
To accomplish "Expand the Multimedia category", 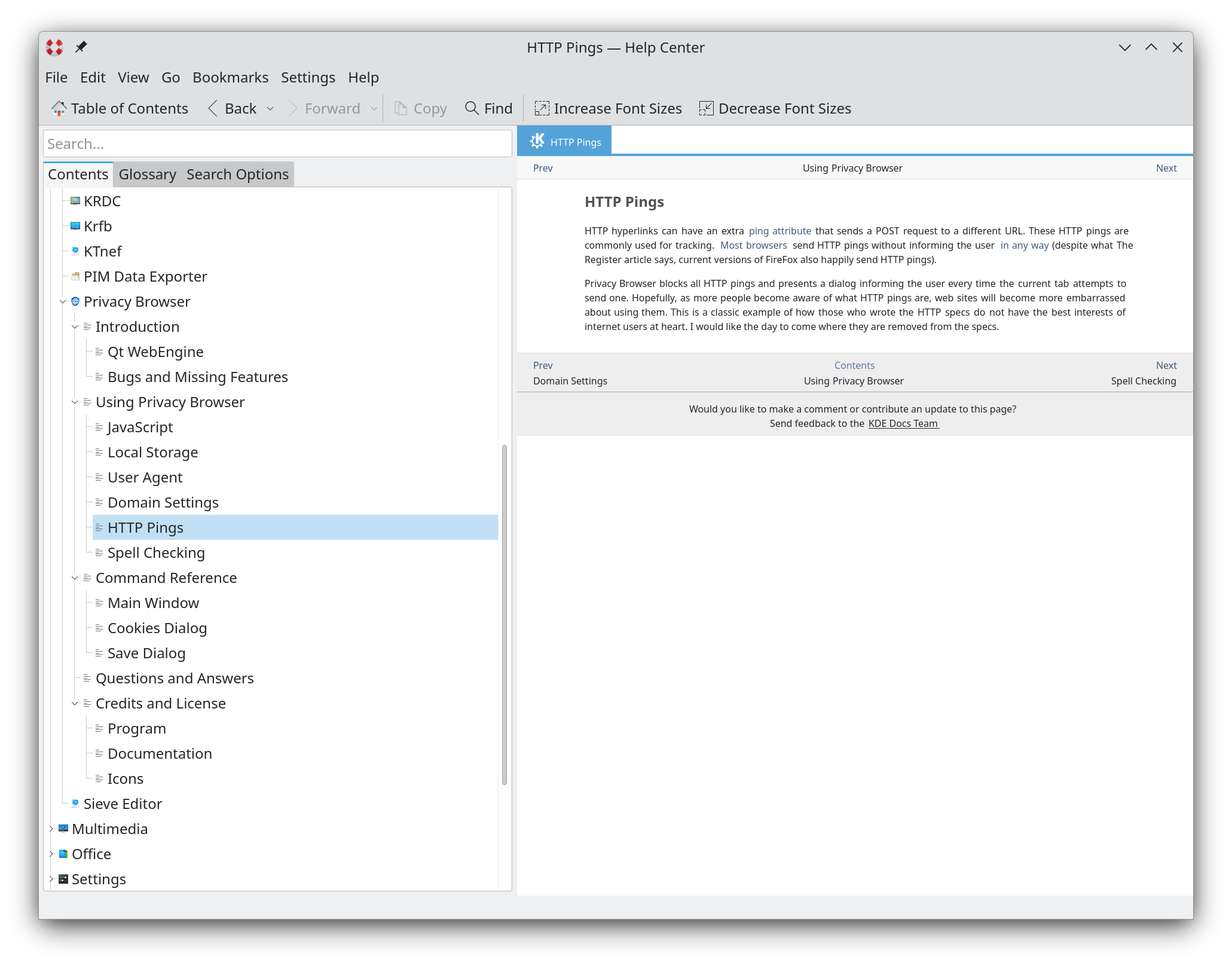I will point(51,829).
